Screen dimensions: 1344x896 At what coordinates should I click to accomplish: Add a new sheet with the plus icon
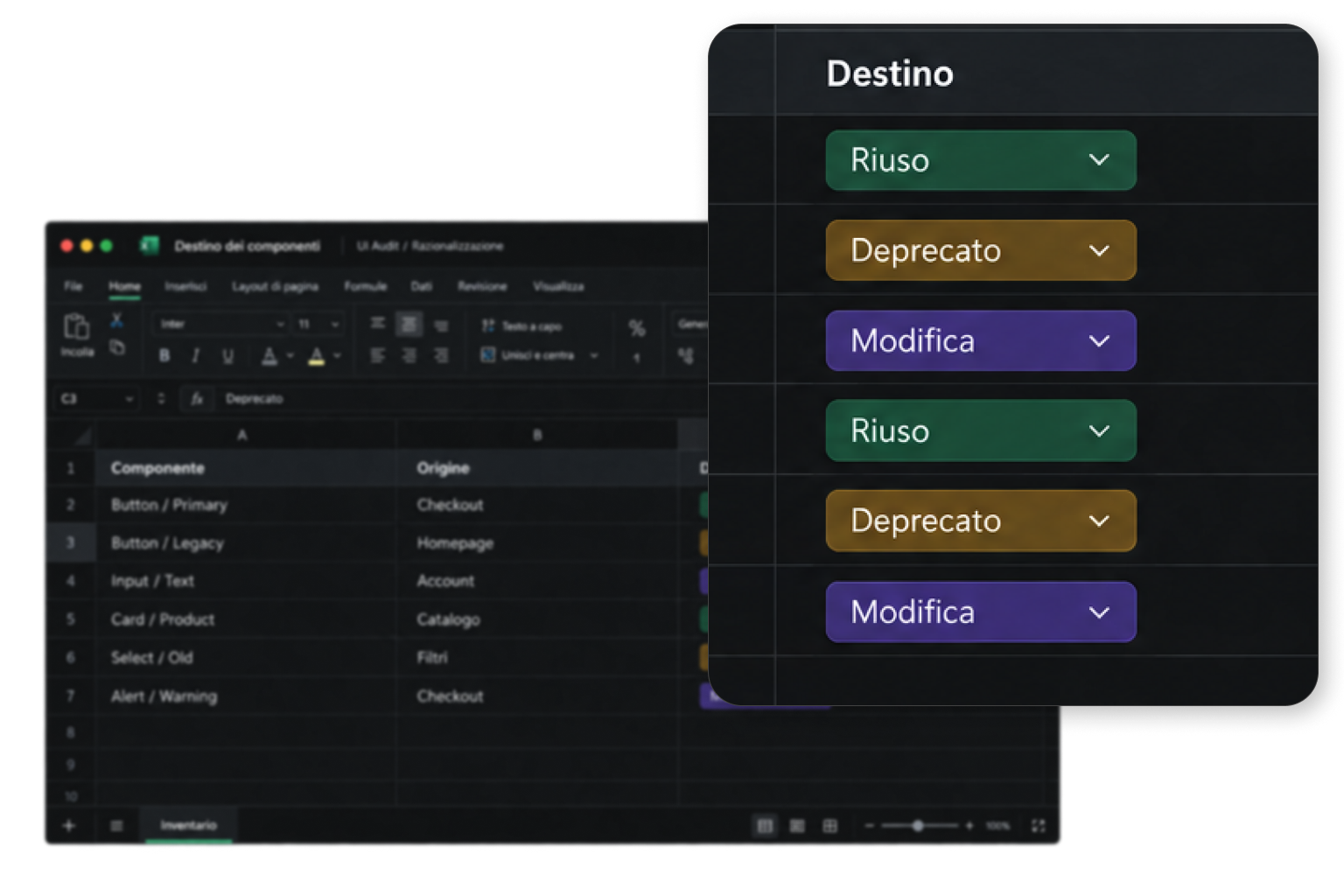(69, 825)
